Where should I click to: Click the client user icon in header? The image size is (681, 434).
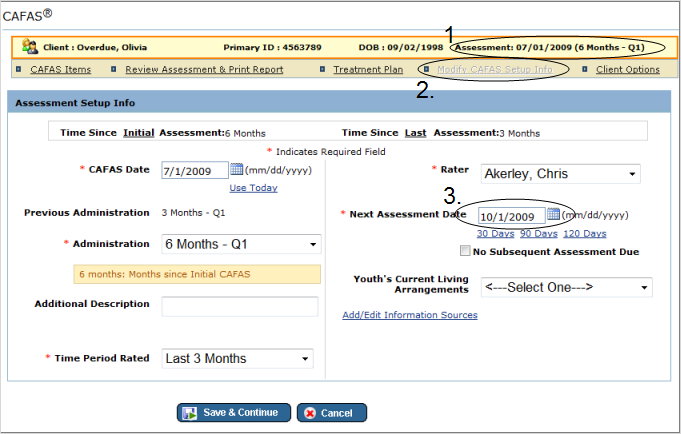click(x=30, y=46)
